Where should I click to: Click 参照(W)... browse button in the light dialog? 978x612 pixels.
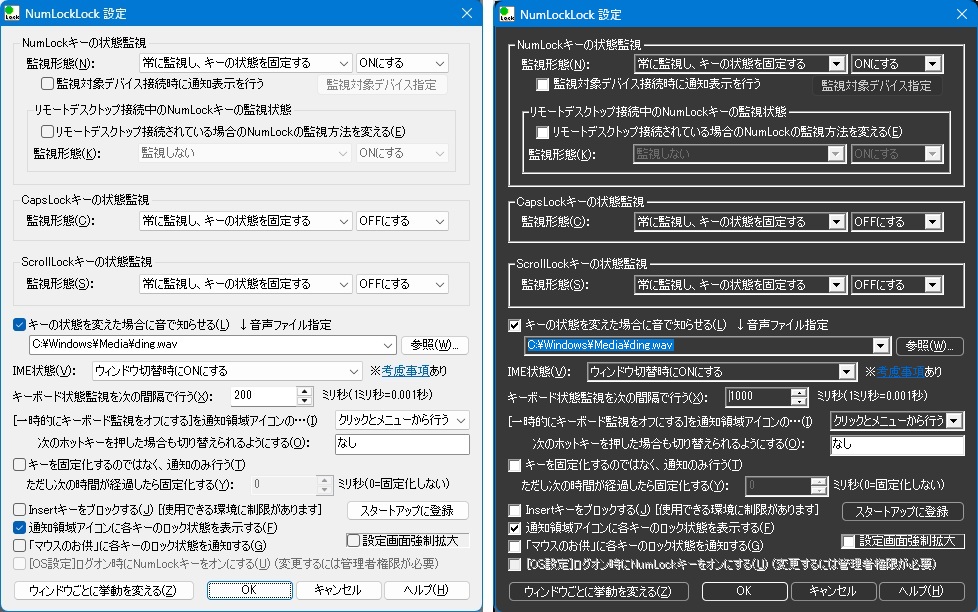(x=435, y=345)
